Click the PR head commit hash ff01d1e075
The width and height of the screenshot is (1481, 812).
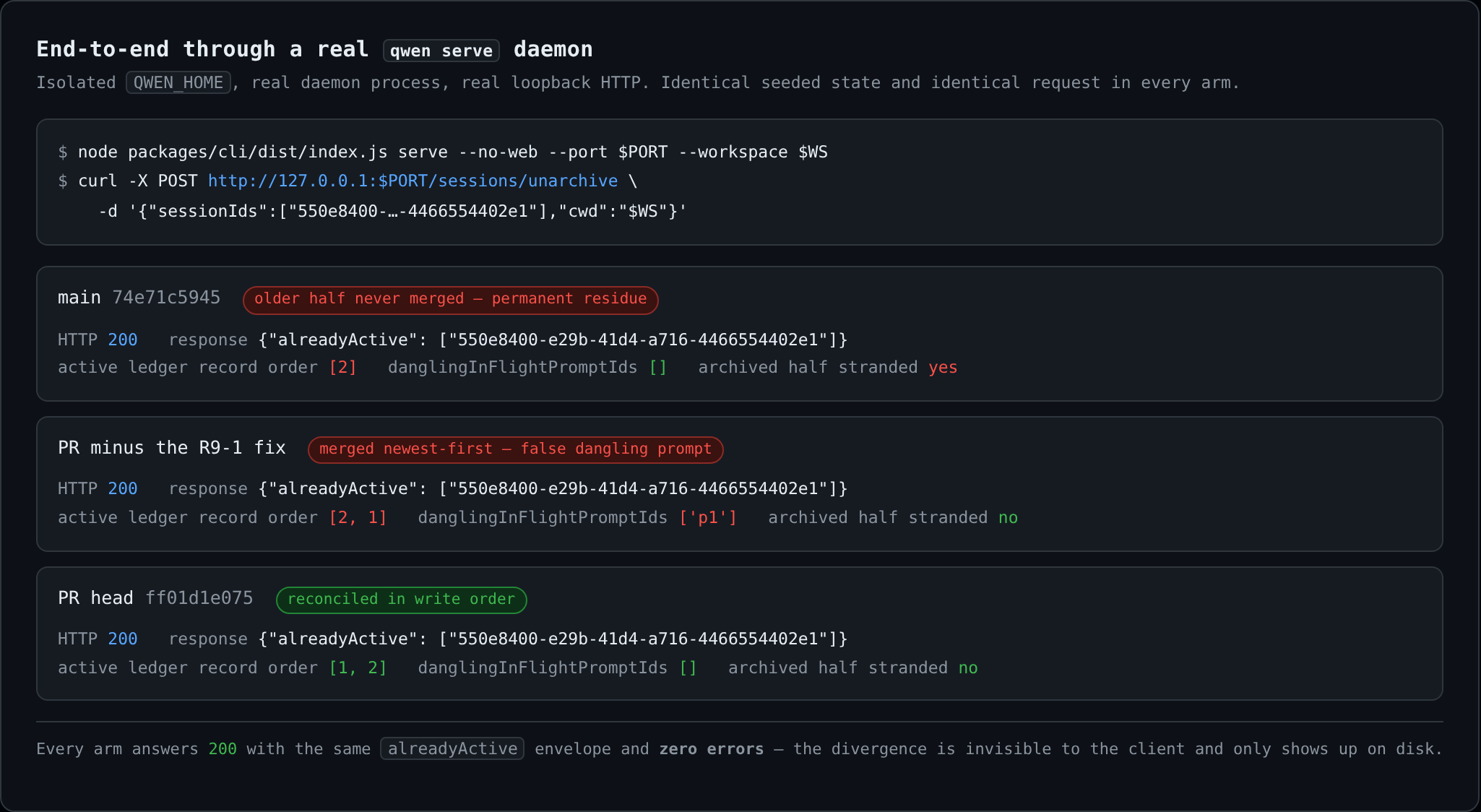coord(199,598)
